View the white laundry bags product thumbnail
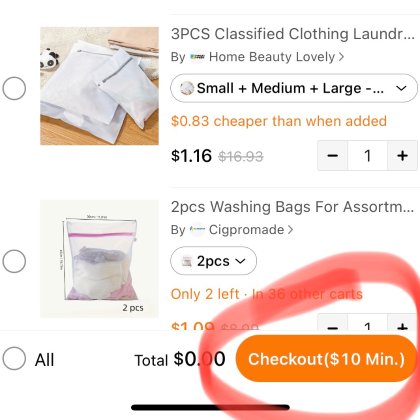This screenshot has width=420, height=420. point(99,86)
